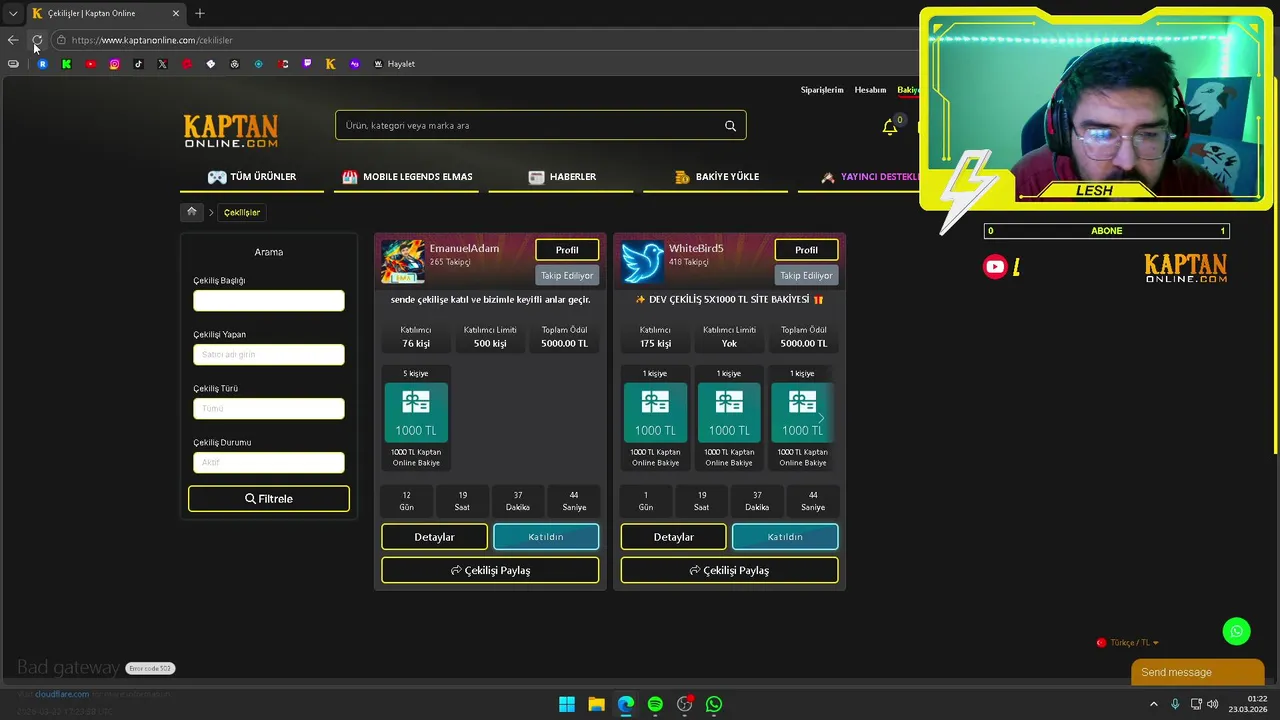This screenshot has height=720, width=1280.
Task: Open the Instagram bookmark icon
Action: click(x=115, y=64)
